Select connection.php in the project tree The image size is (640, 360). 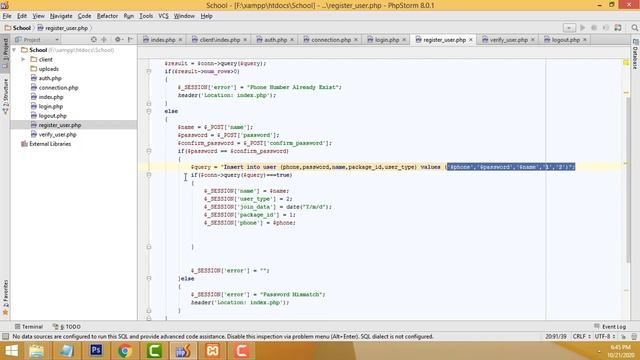pyautogui.click(x=58, y=87)
